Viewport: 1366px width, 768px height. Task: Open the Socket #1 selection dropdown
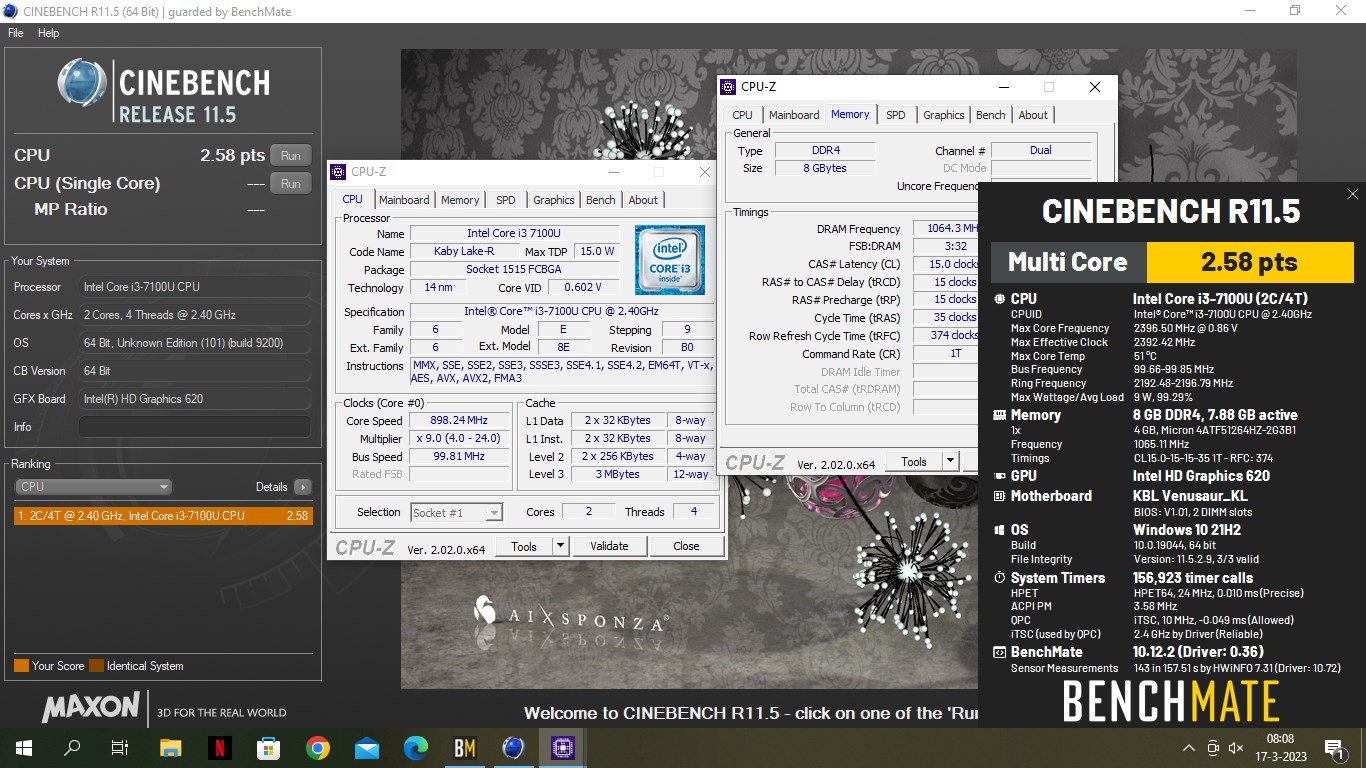click(456, 512)
